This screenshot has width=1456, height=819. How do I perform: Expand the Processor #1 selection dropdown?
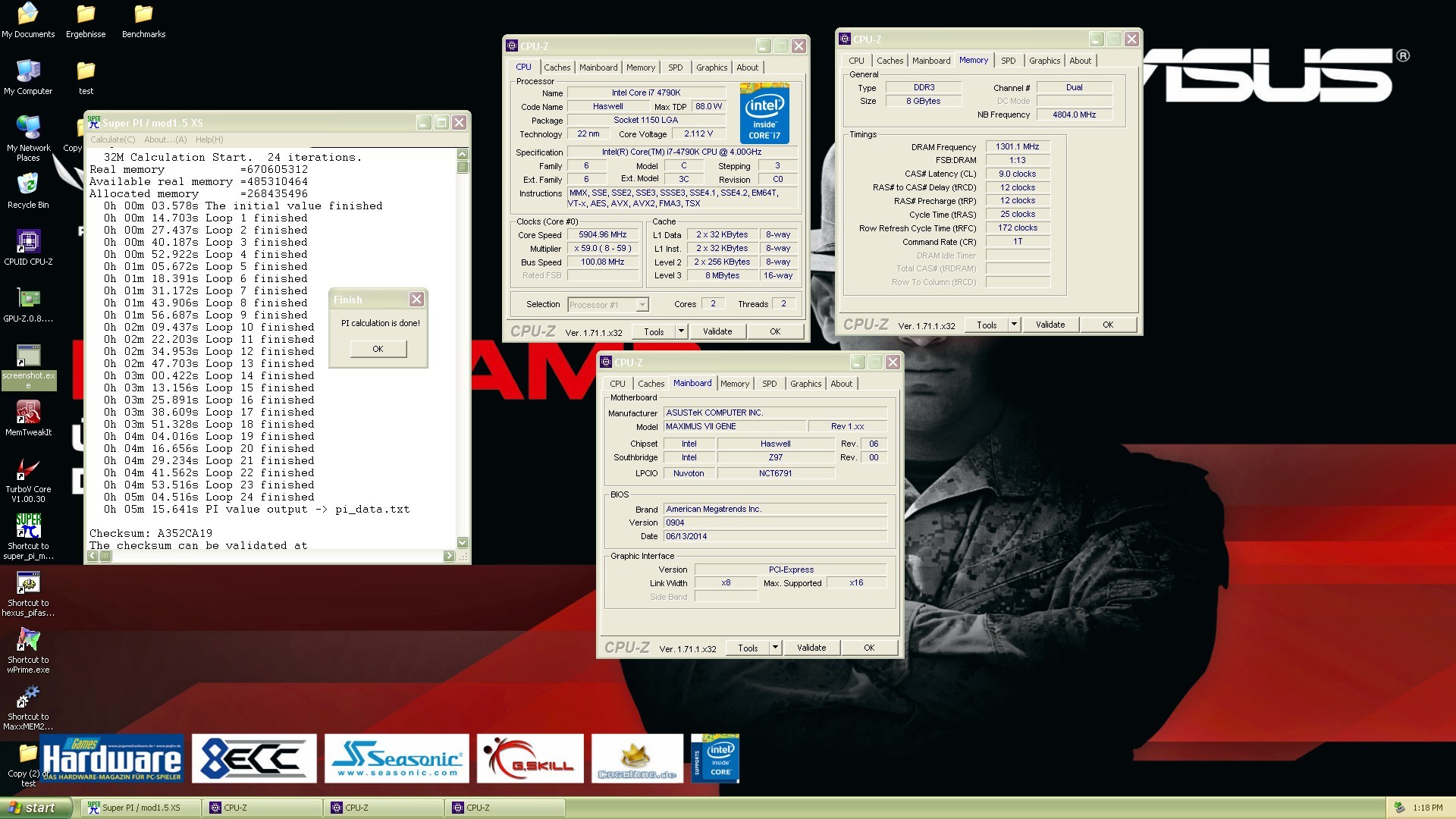pyautogui.click(x=642, y=305)
